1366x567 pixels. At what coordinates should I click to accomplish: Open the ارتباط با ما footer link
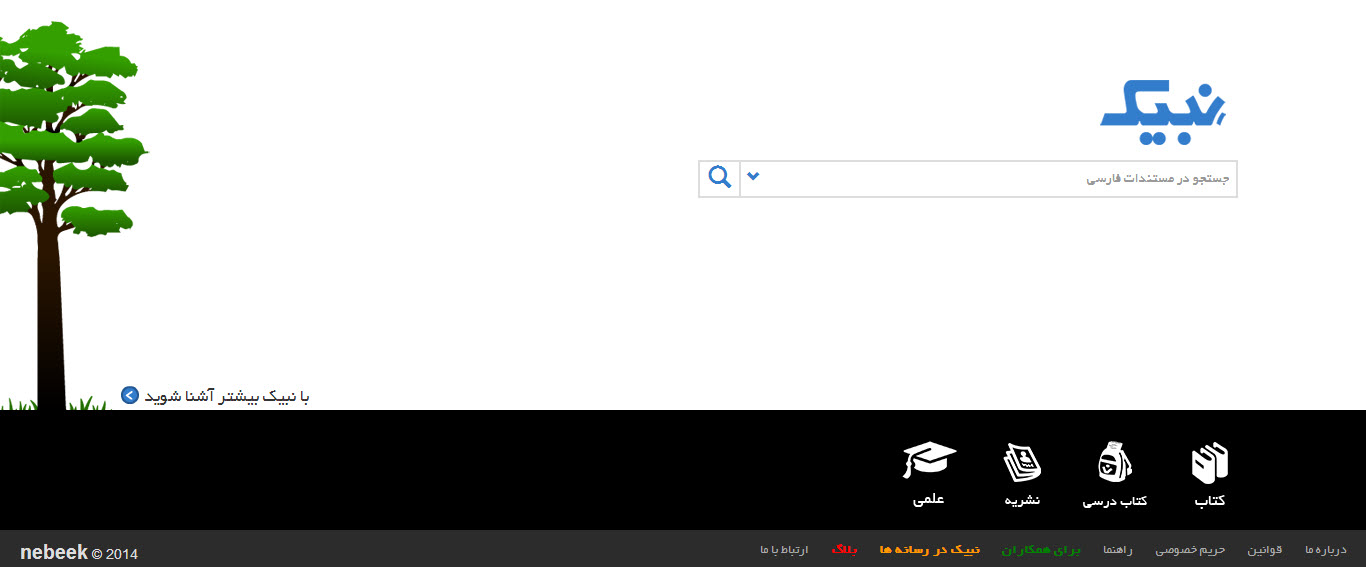point(784,550)
